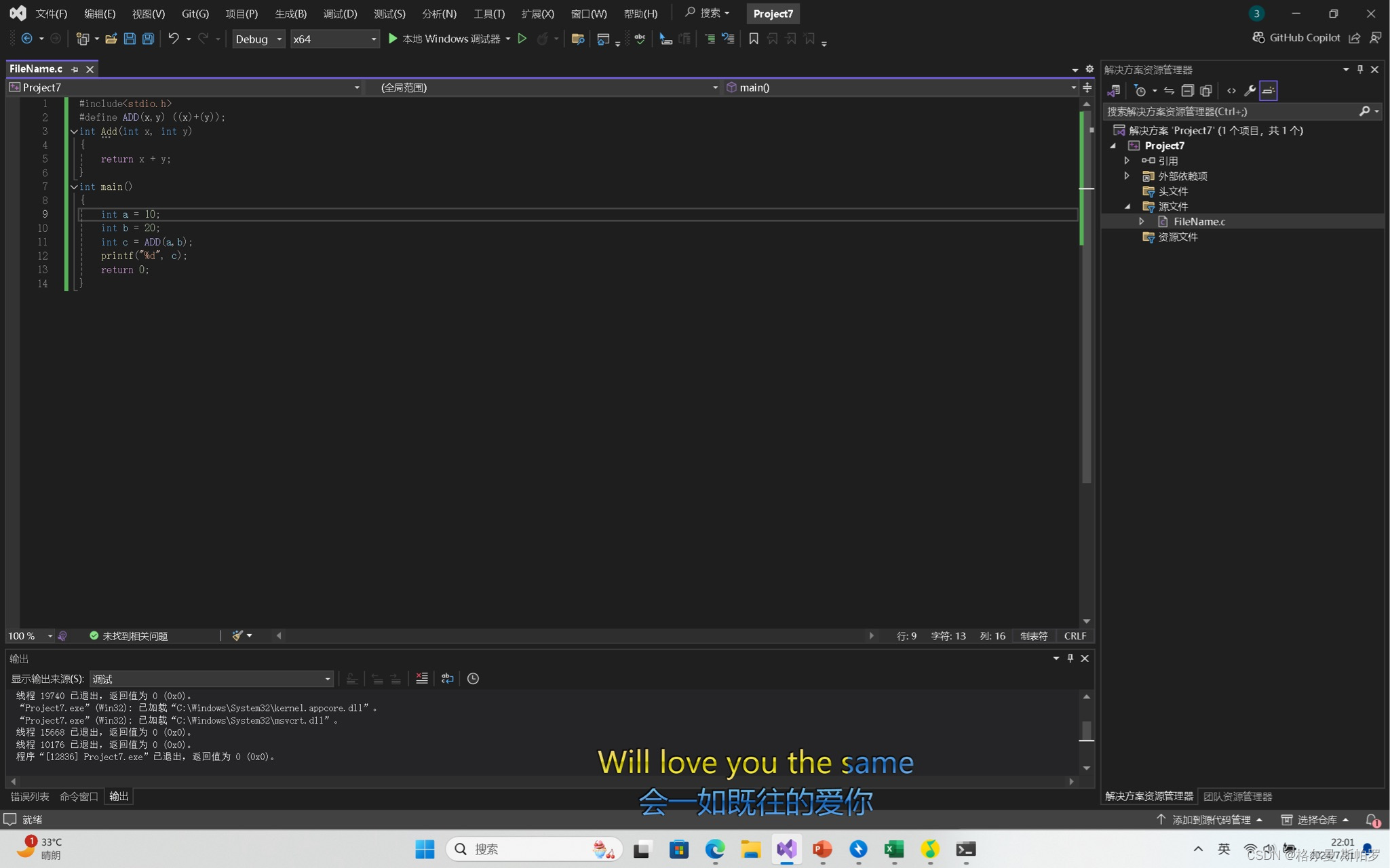Image resolution: width=1390 pixels, height=868 pixels.
Task: Expand the 外部依赖项 node
Action: pos(1127,176)
